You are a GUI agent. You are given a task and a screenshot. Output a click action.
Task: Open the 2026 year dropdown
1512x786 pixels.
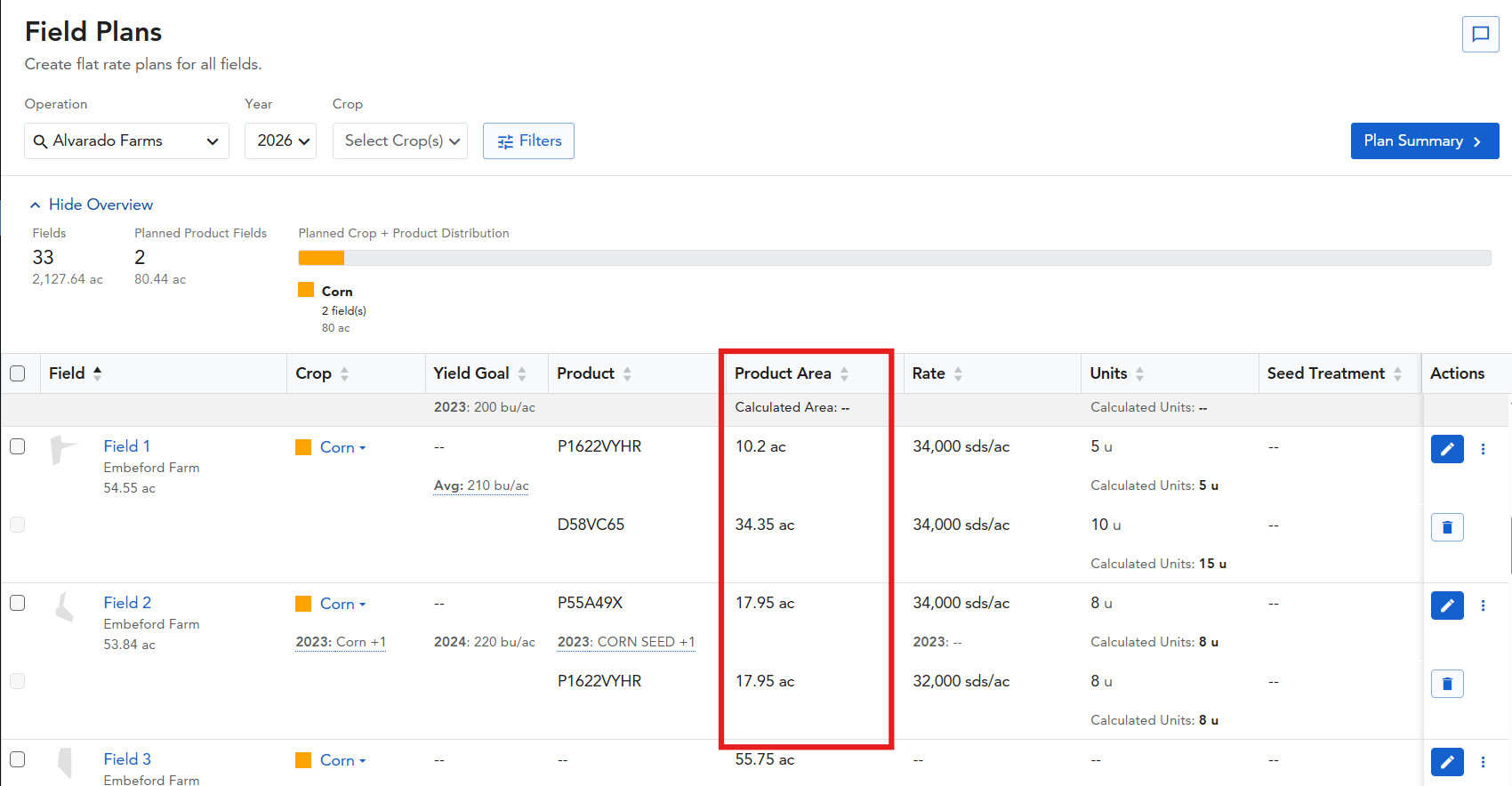(x=280, y=141)
